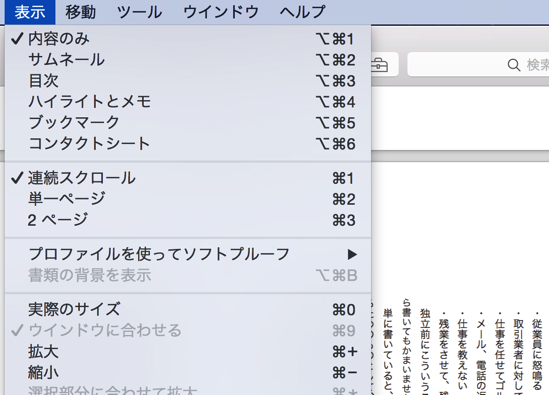
Task: Open the ヘルプ menu
Action: pos(303,12)
